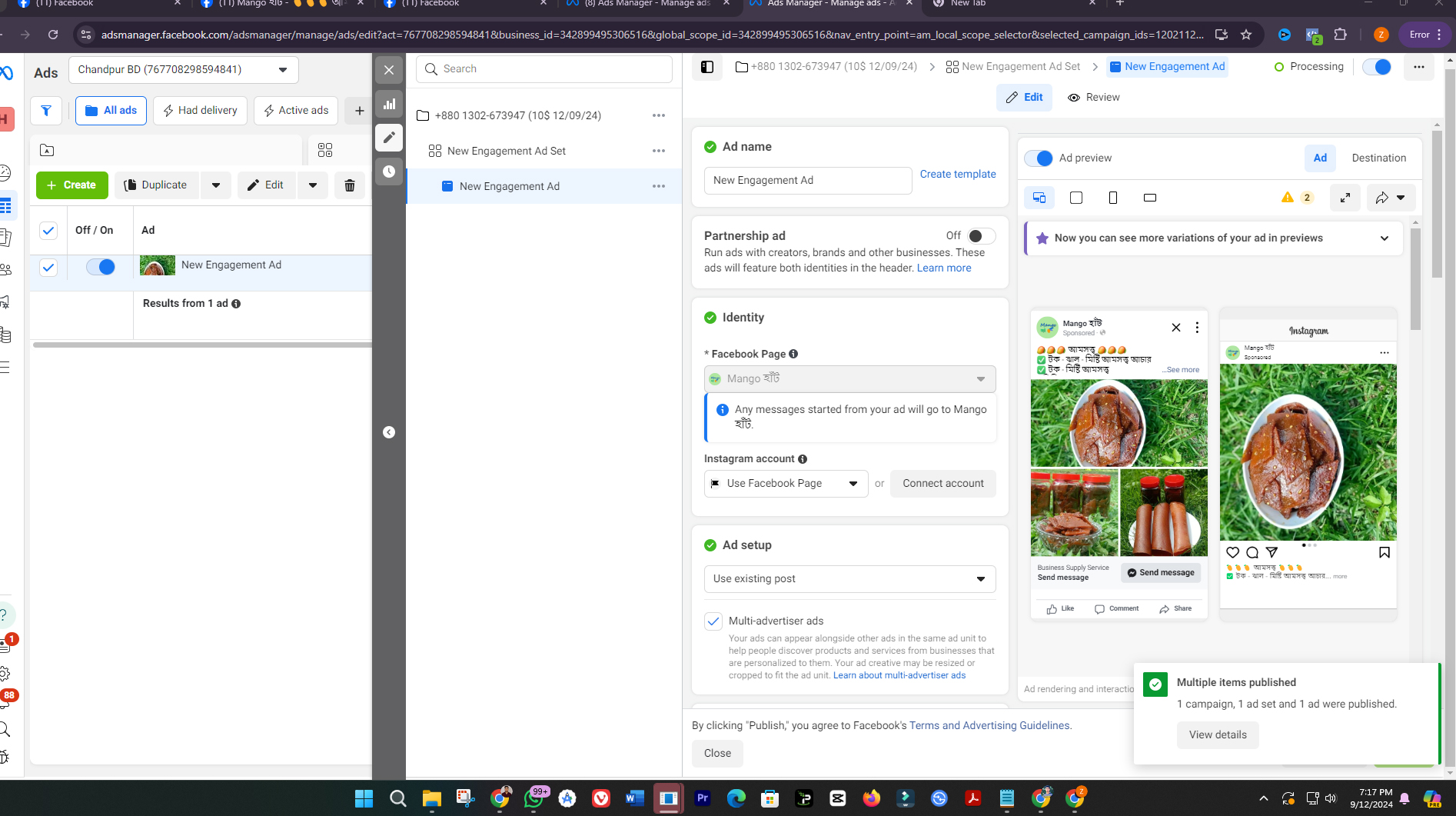Add a new filter tab with plus icon
Screen dimensions: 1456x816
pos(359,111)
